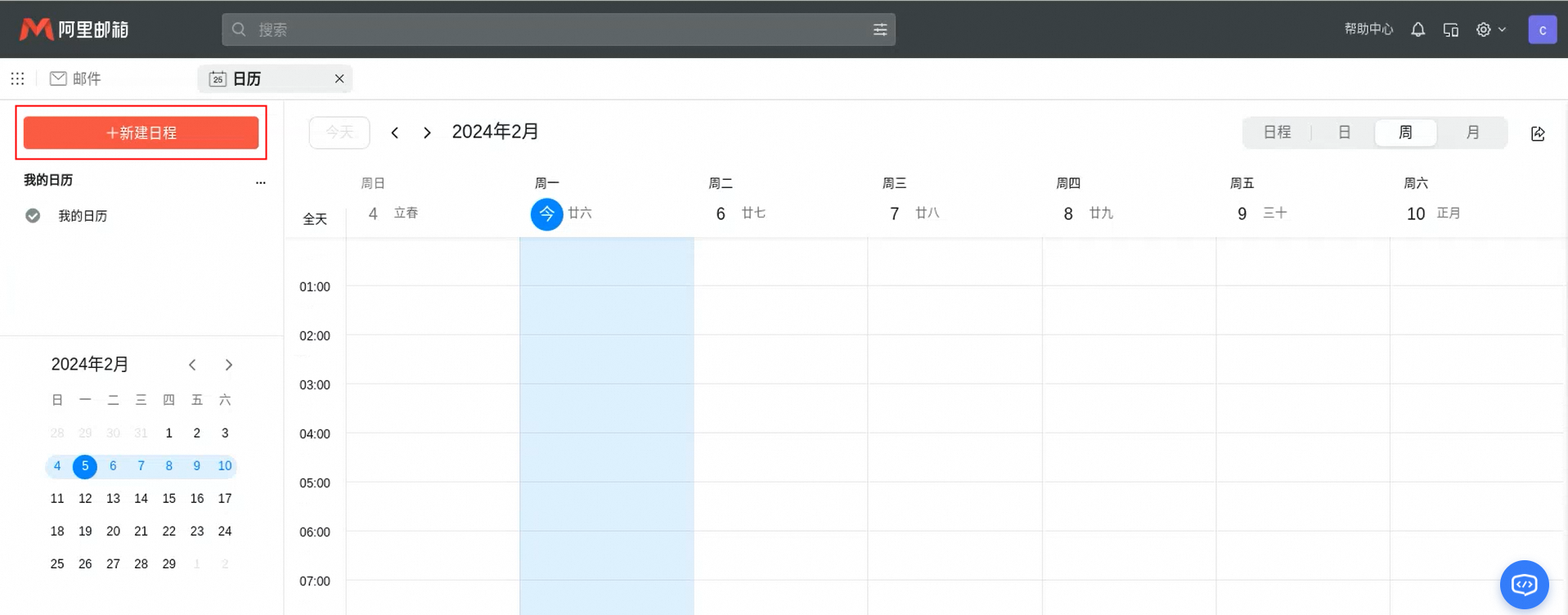The width and height of the screenshot is (1568, 615).
Task: Click the 新建日程 button
Action: tap(141, 132)
